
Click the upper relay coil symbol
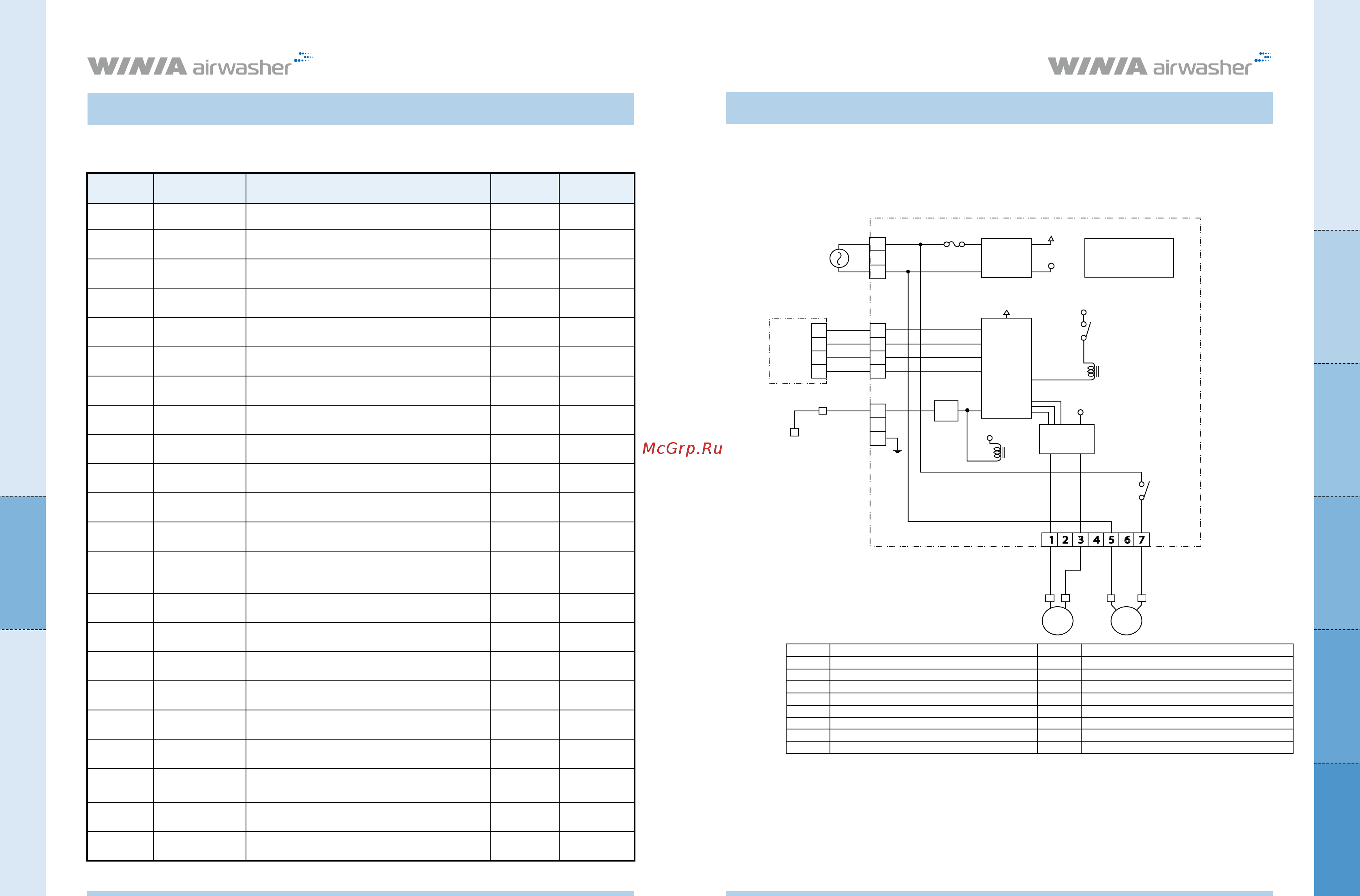1093,372
